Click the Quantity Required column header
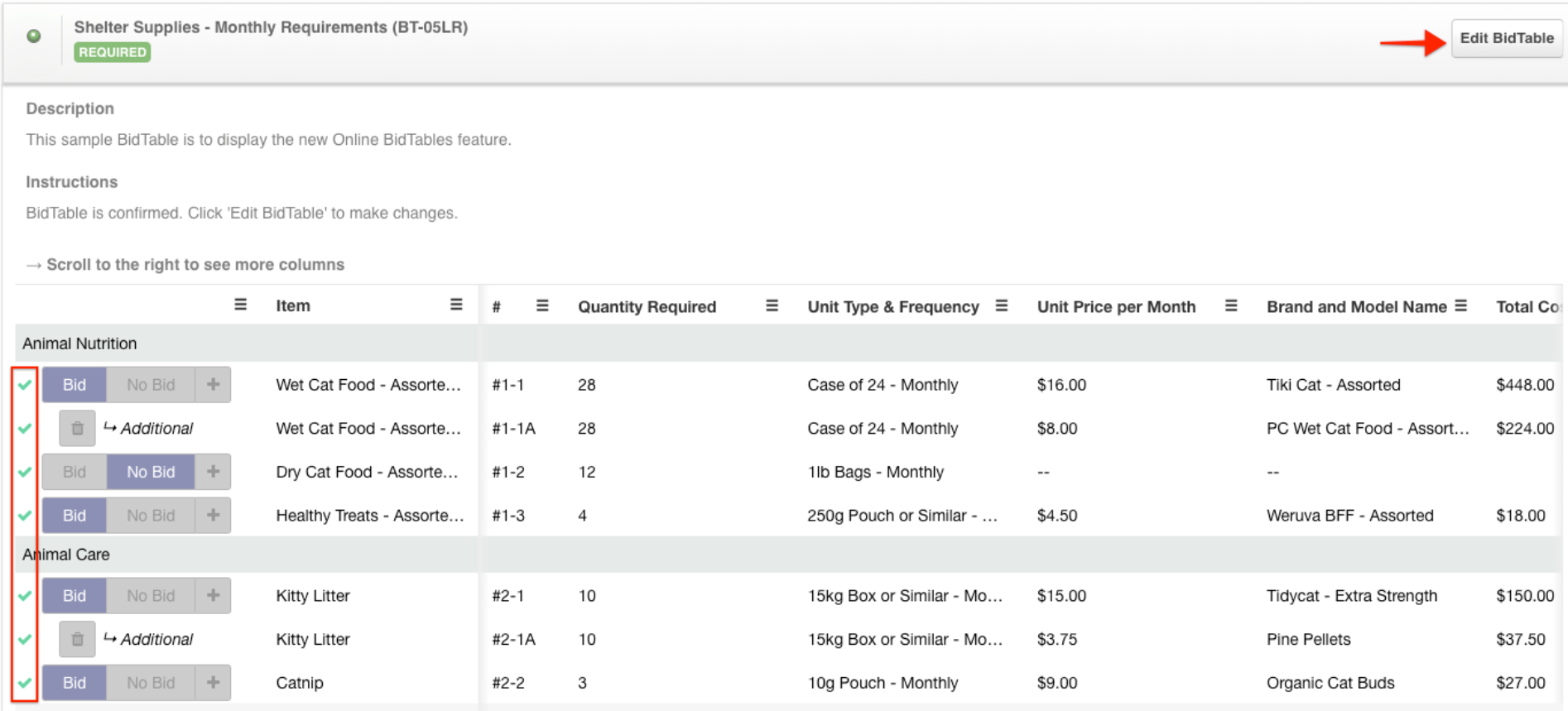Screen dimensions: 1568x711 click(x=647, y=306)
